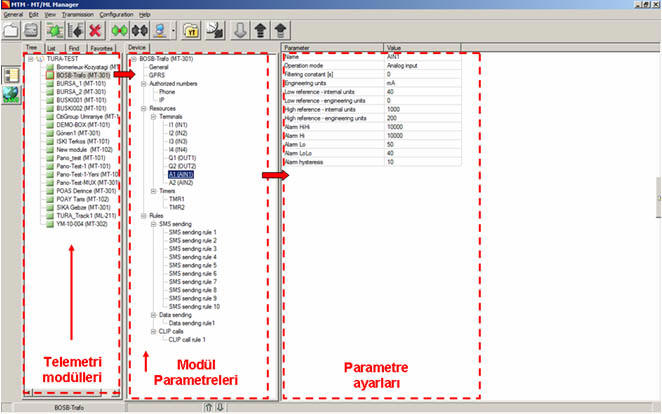Collapse the TURA-TEST root node
The height and width of the screenshot is (414, 662).
point(32,58)
